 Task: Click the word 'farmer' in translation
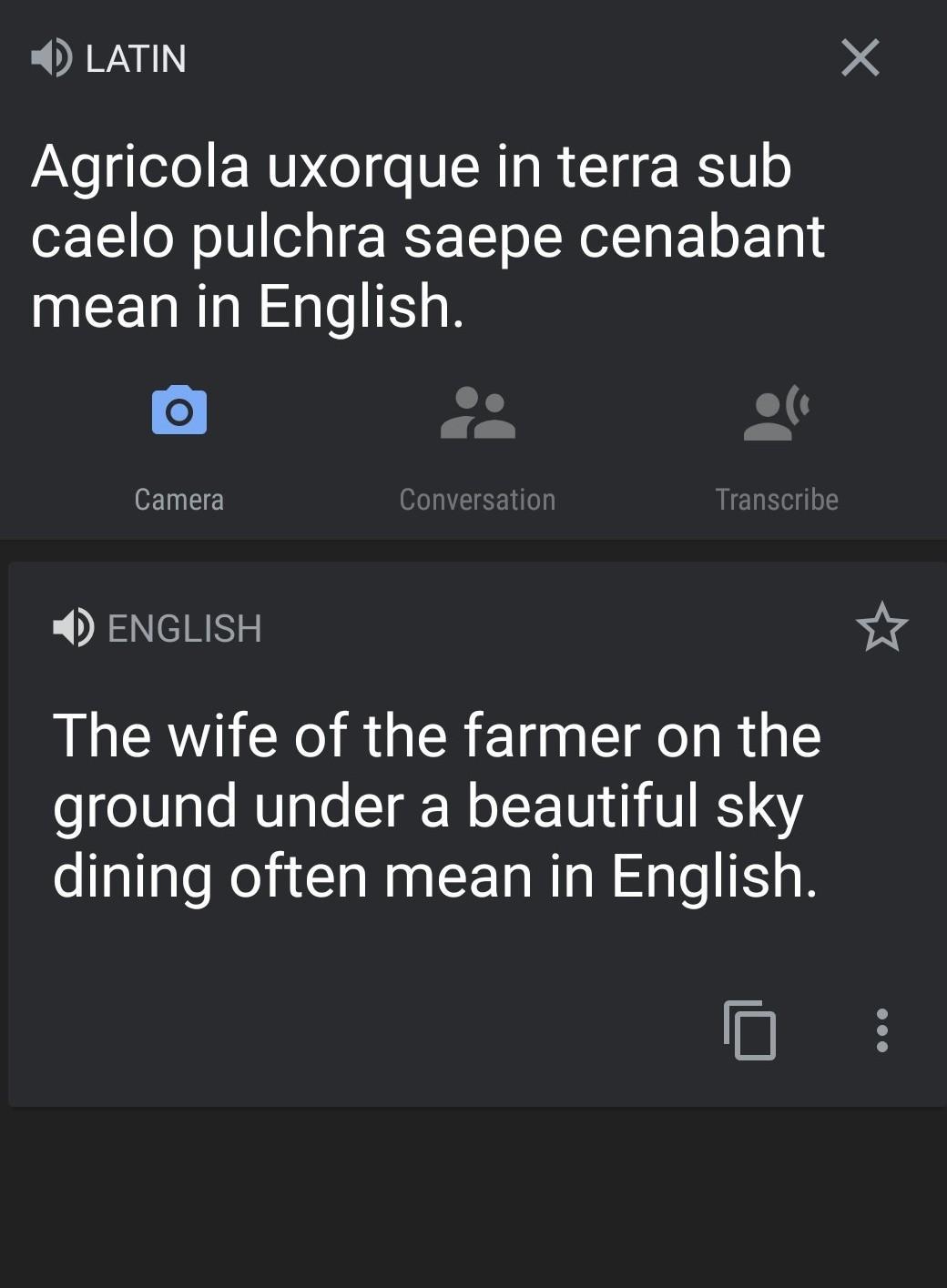552,735
